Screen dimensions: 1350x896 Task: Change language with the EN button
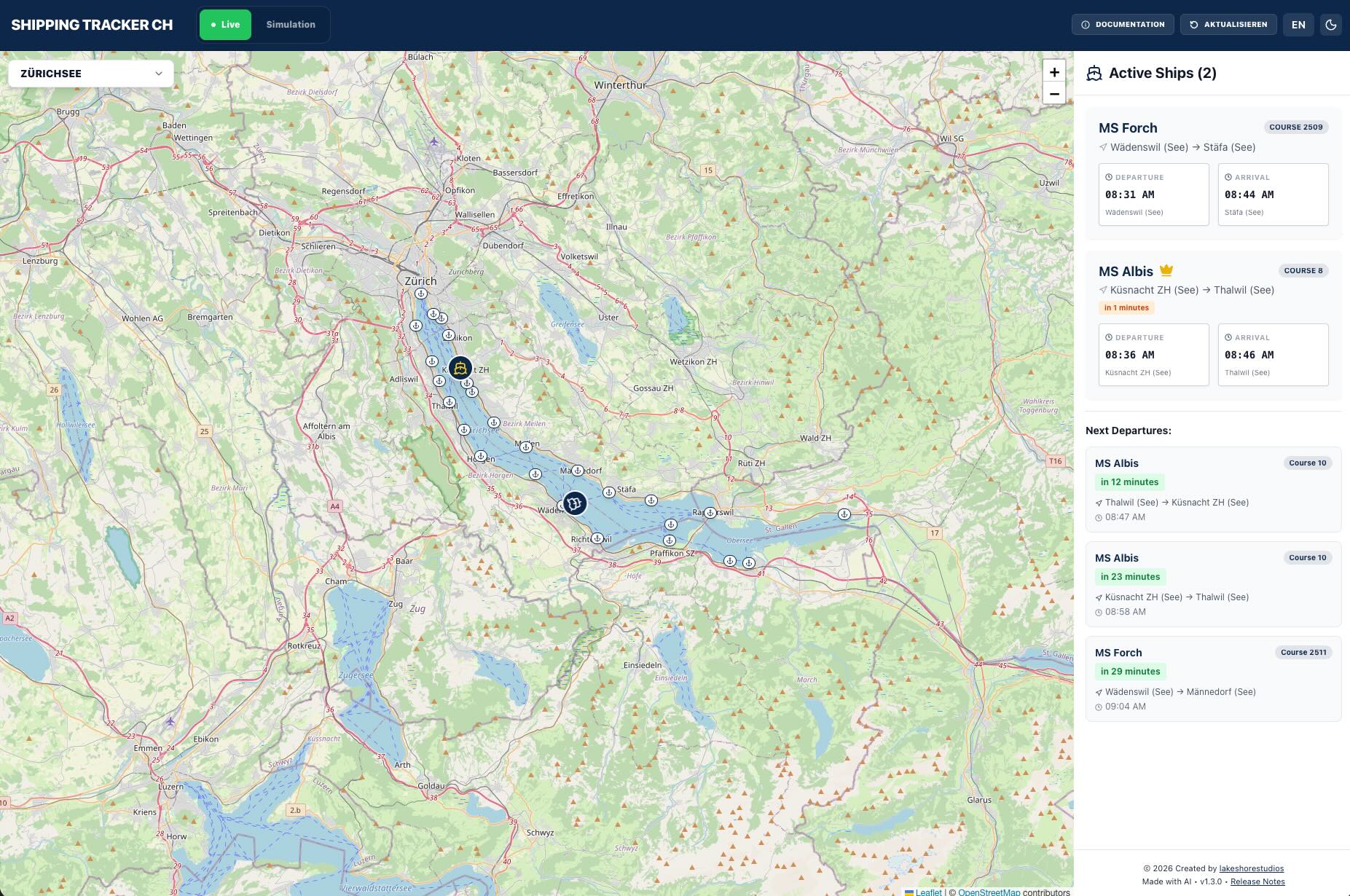(1298, 25)
